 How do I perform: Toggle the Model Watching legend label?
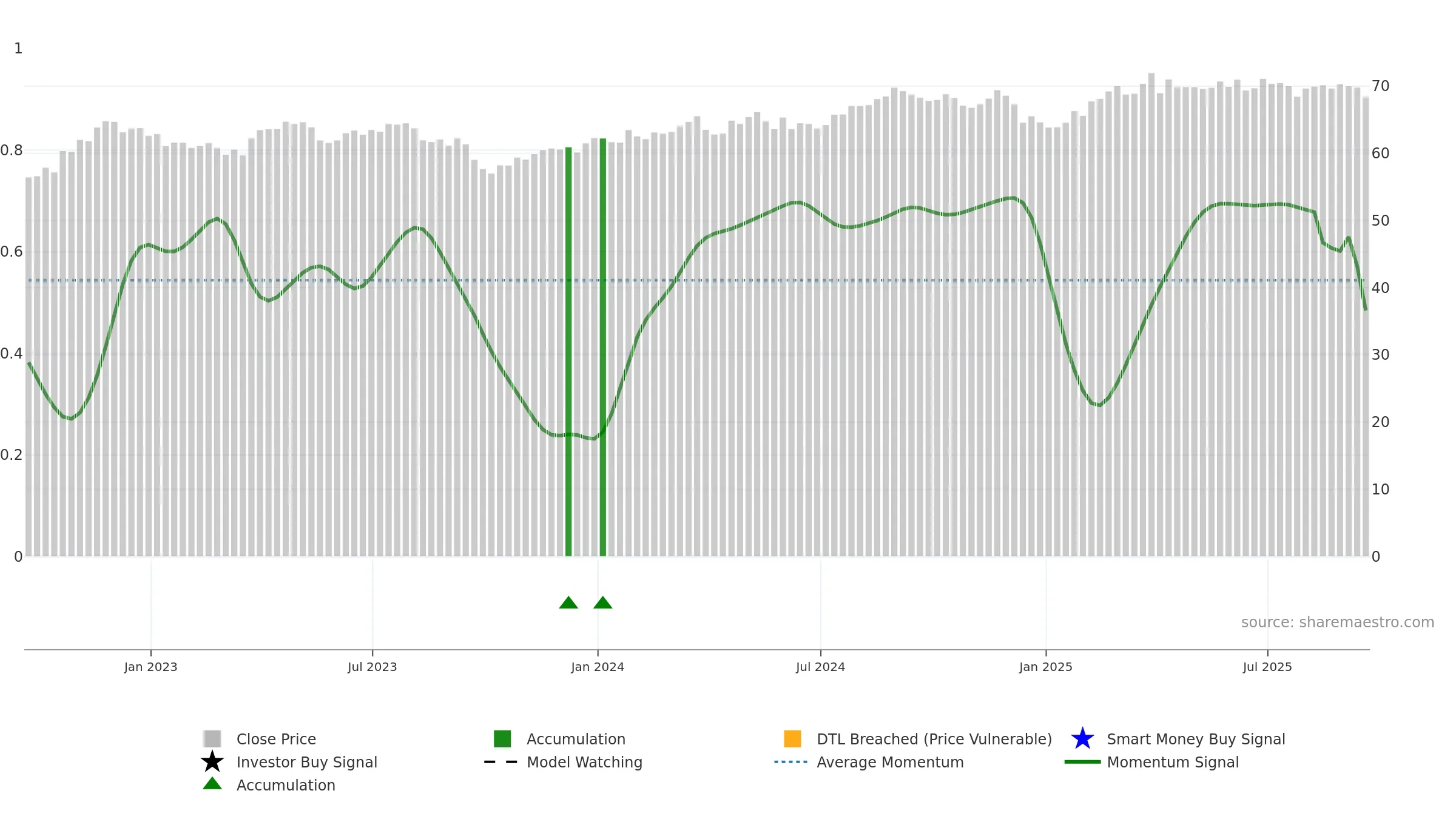(584, 762)
